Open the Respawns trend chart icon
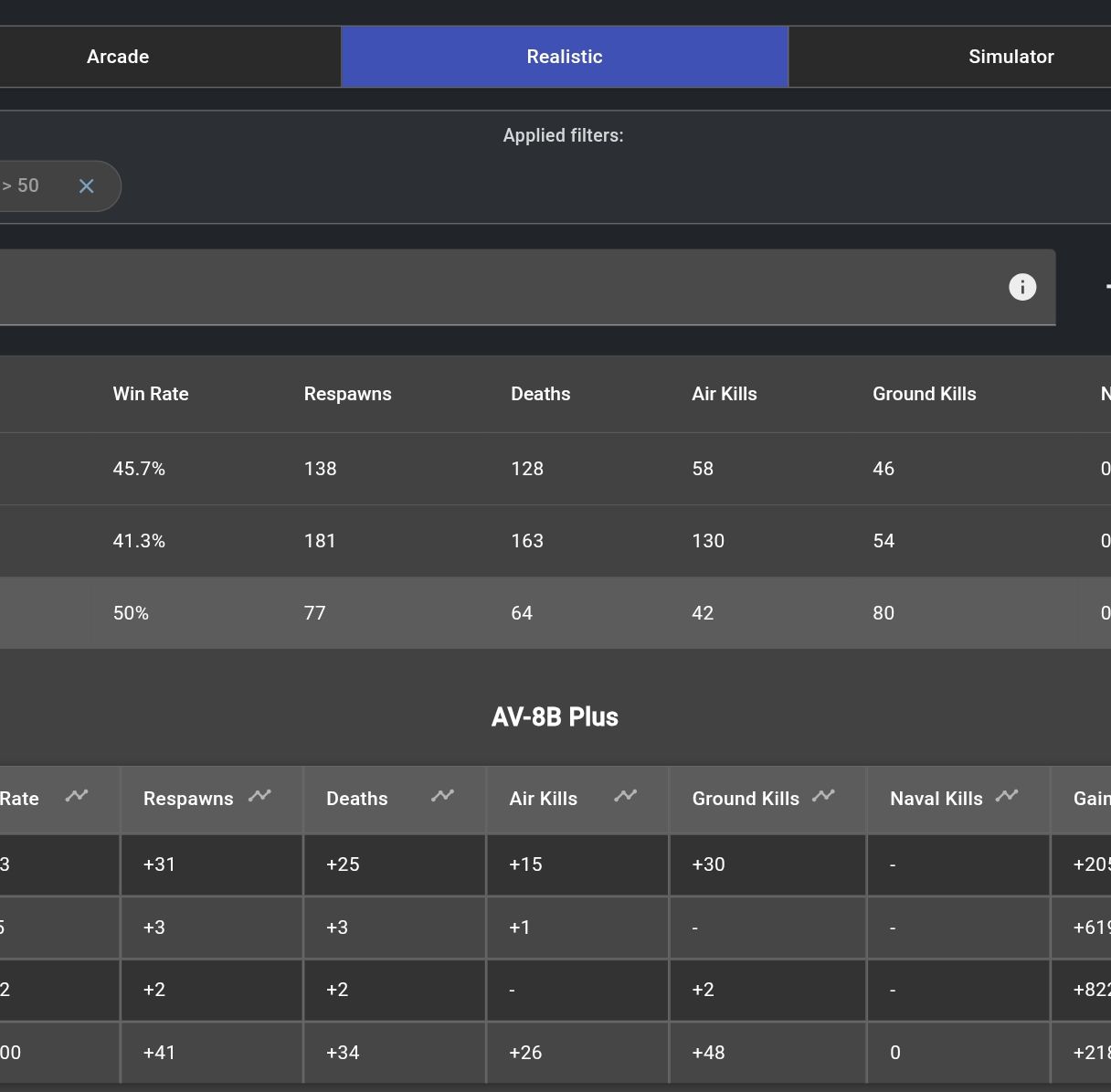This screenshot has width=1111, height=1092. pyautogui.click(x=259, y=796)
